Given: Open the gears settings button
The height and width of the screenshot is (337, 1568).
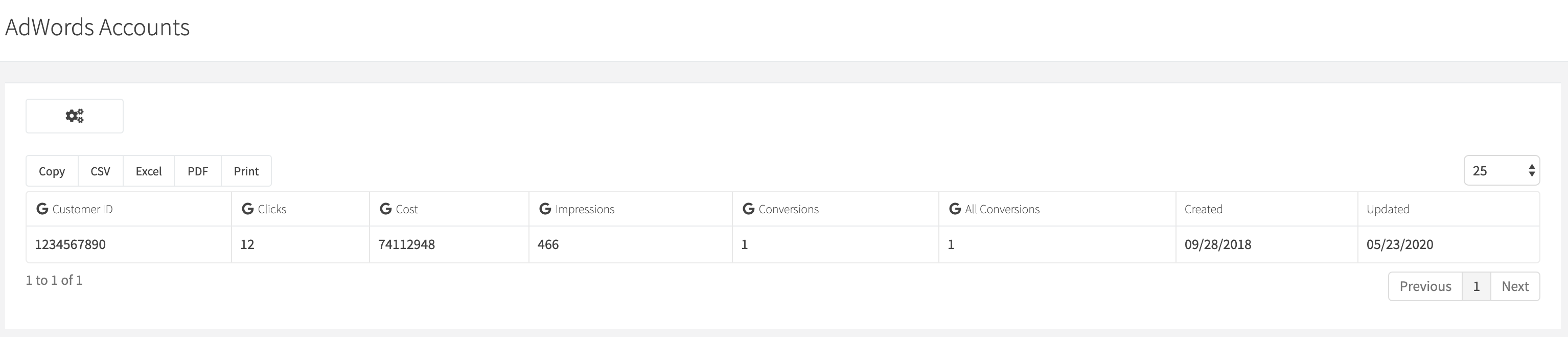Looking at the screenshot, I should 74,116.
